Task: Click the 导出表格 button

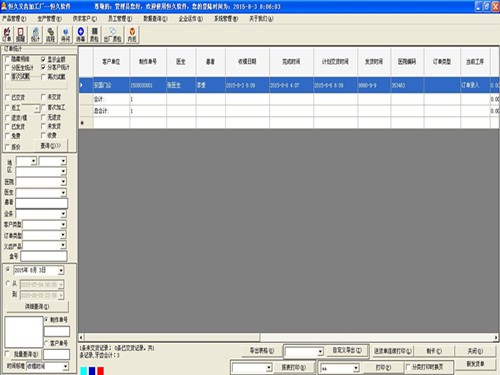Action: pos(262,351)
